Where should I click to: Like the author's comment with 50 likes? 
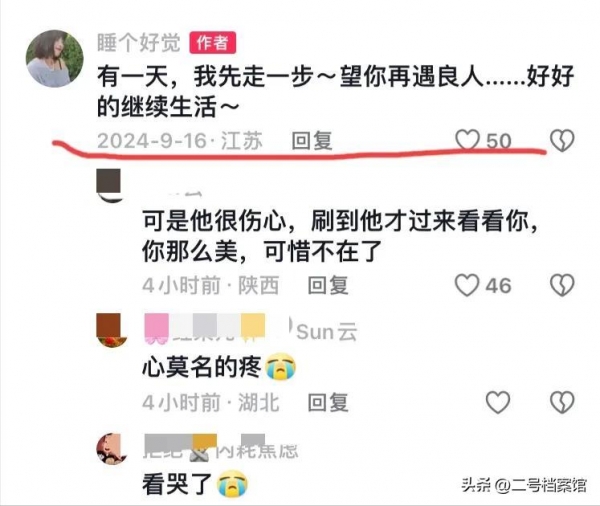click(467, 140)
